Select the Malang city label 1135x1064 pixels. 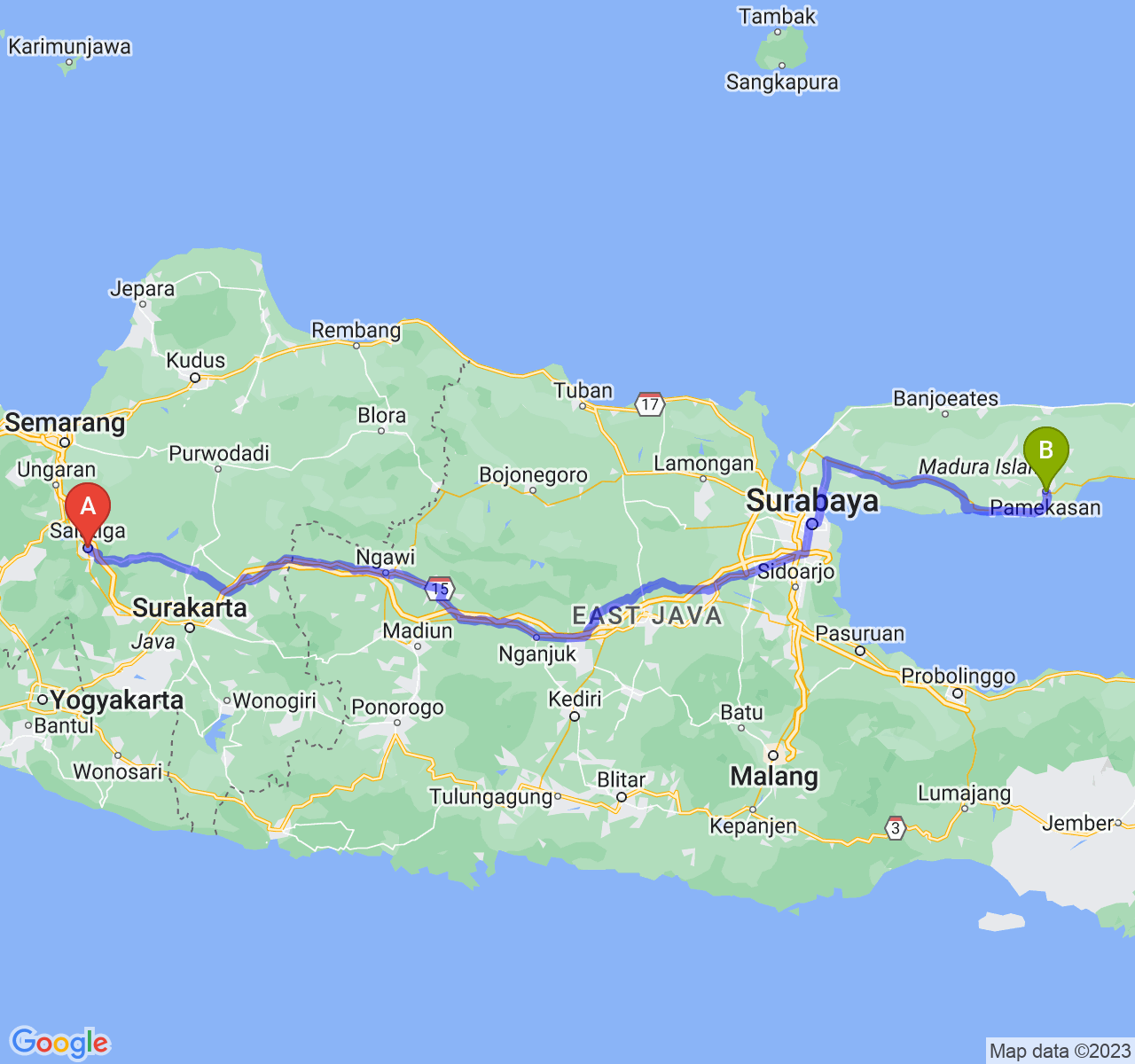click(774, 777)
